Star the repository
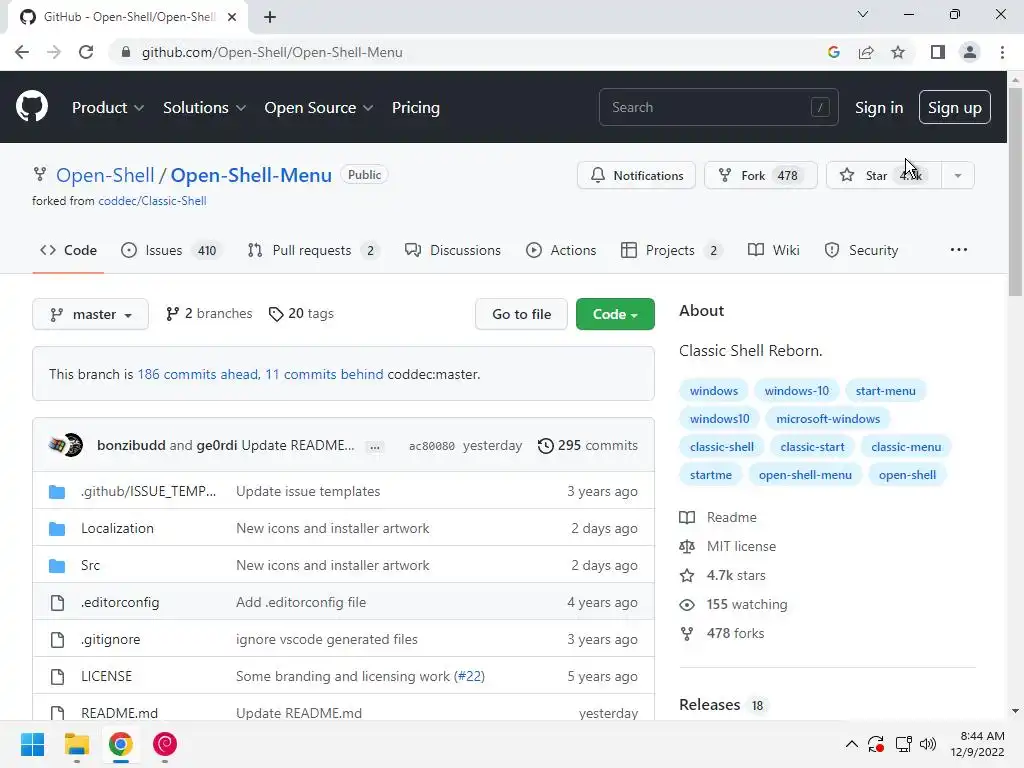 click(x=884, y=175)
